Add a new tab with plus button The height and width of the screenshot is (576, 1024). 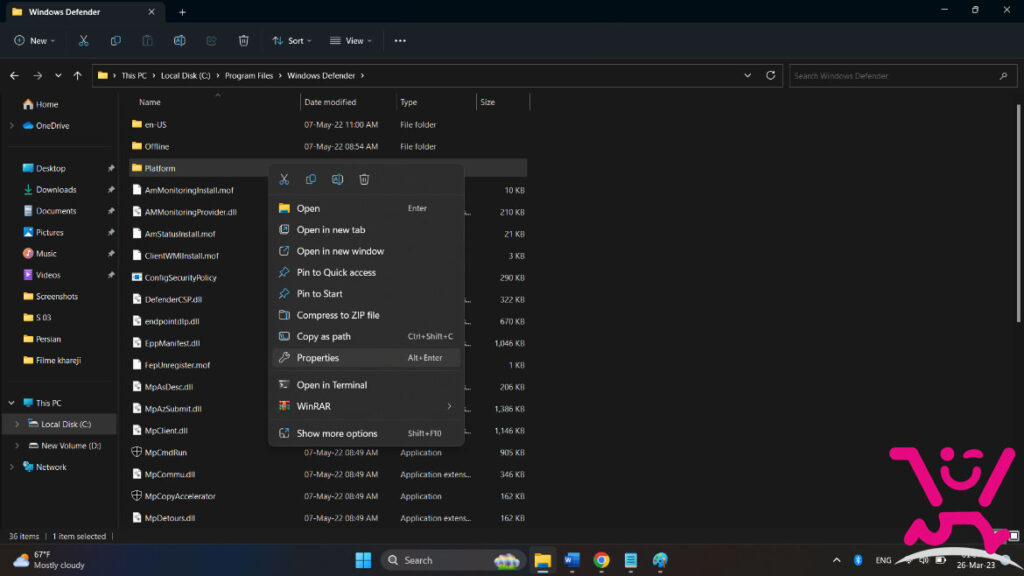click(x=182, y=12)
